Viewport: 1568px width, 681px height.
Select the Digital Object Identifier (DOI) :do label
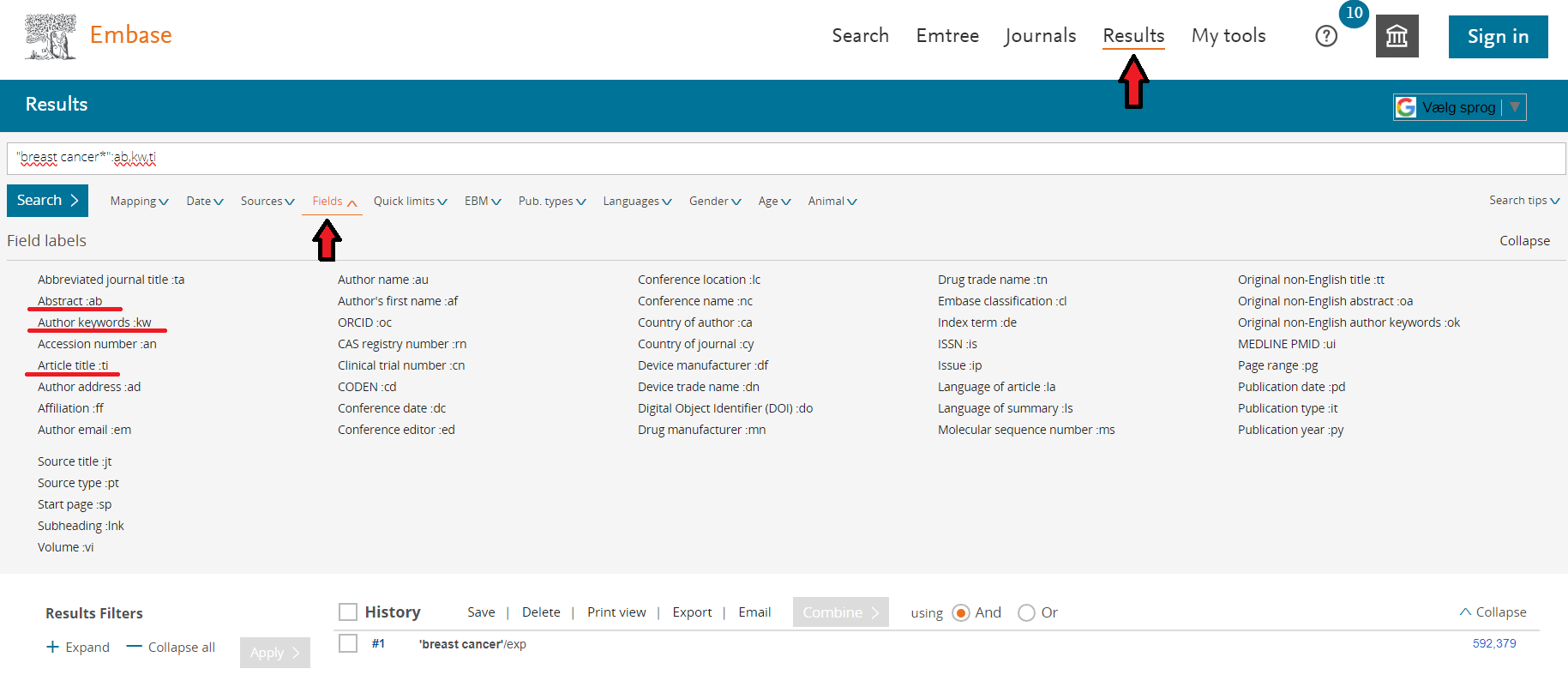coord(725,408)
